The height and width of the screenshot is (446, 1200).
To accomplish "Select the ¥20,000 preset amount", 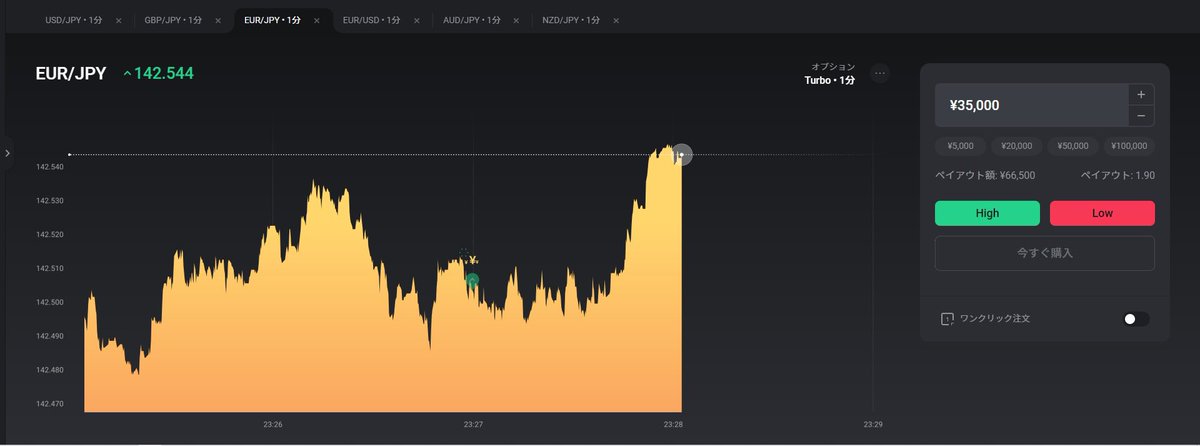I will (x=1016, y=146).
